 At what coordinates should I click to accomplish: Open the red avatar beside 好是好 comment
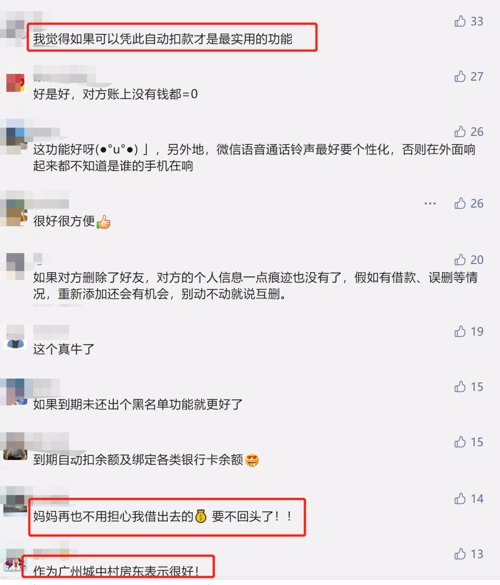[15, 83]
